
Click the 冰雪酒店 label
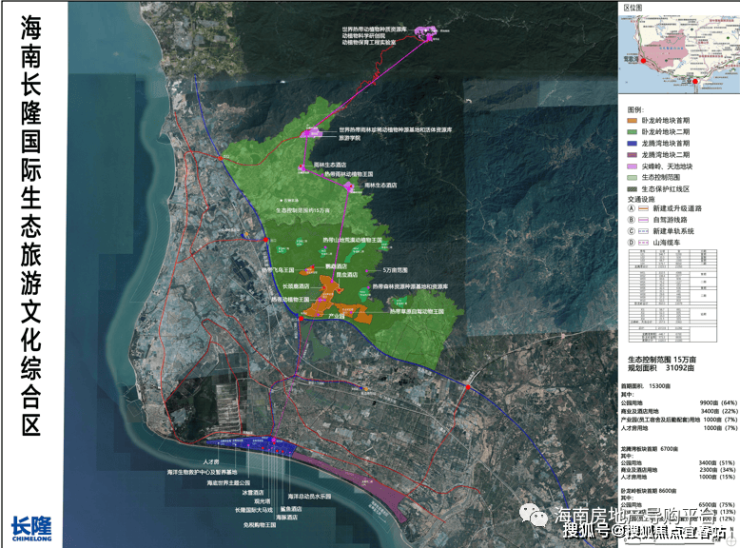click(252, 492)
